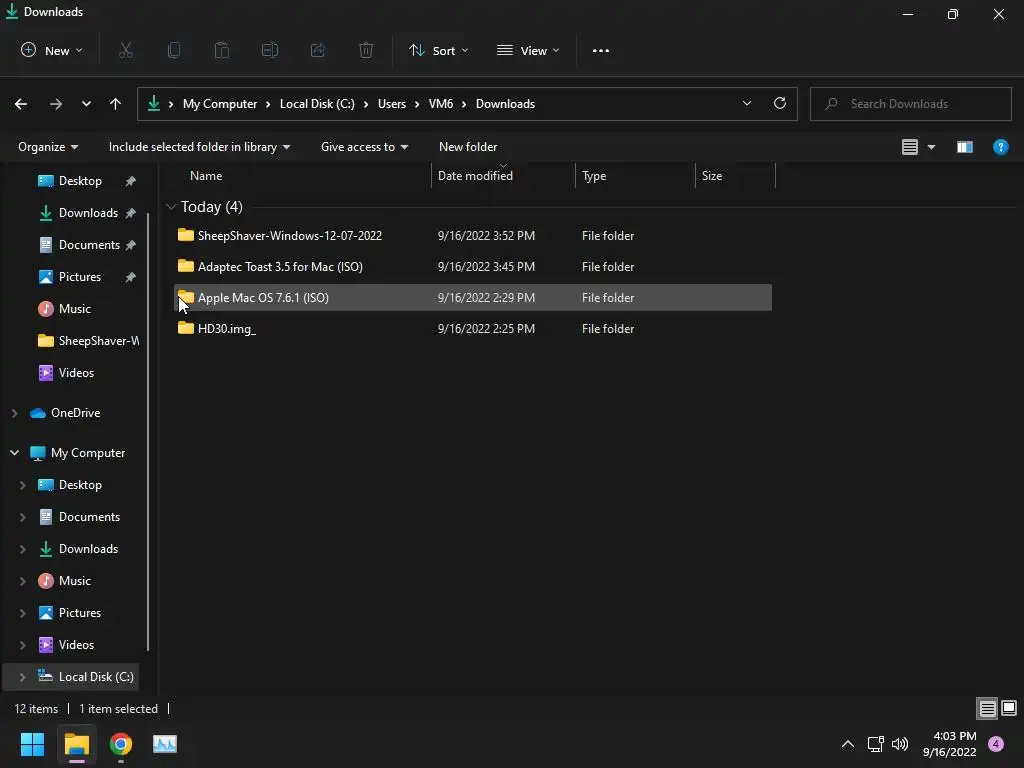Expand the Music node under My Computer
This screenshot has width=1024, height=768.
pyautogui.click(x=23, y=581)
